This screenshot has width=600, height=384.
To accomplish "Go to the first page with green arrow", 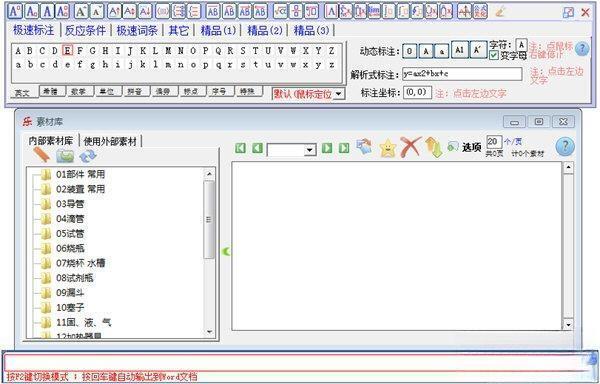I will point(240,148).
